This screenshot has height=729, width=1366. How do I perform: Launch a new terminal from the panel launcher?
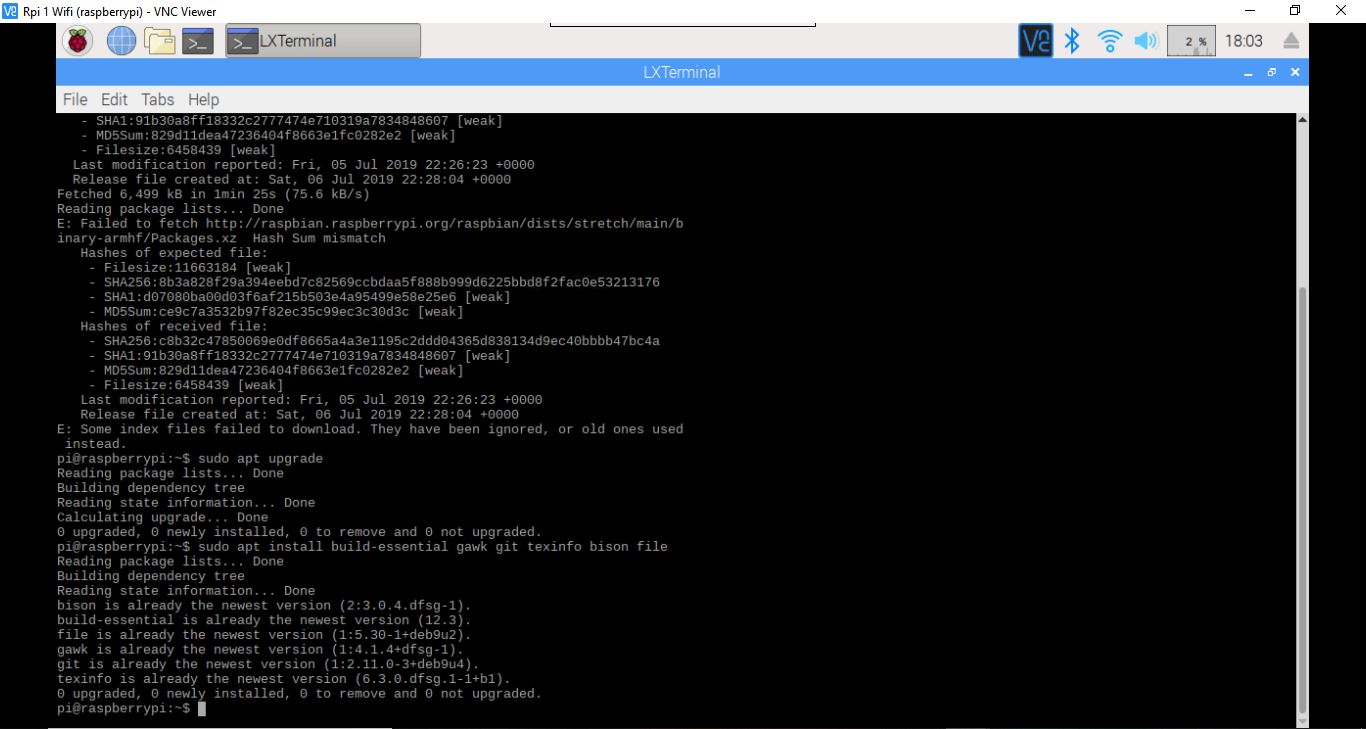click(x=197, y=41)
